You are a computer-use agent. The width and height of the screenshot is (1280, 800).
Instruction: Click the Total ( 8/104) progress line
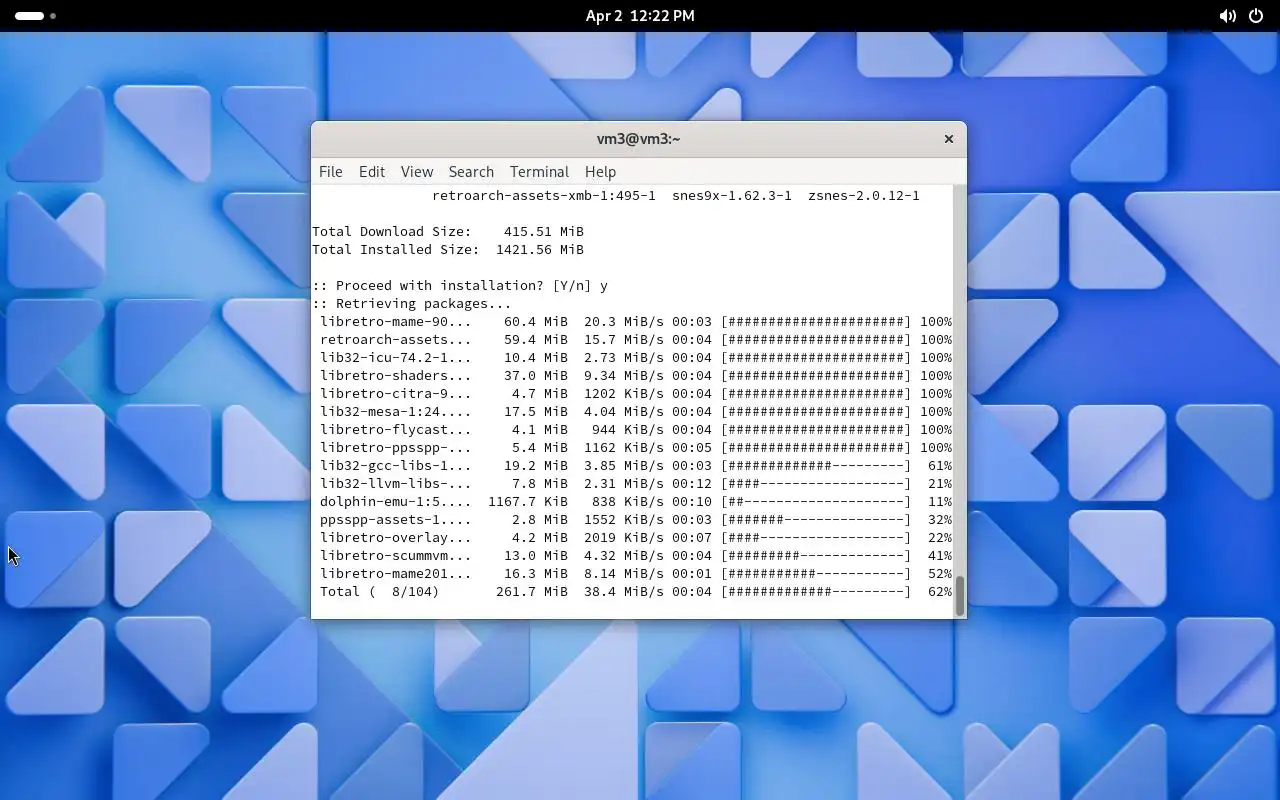coord(636,592)
